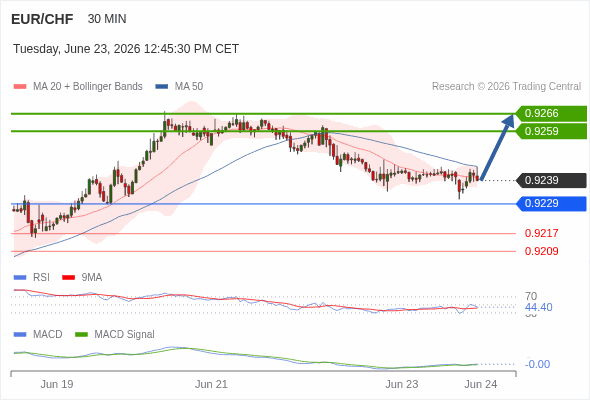Click the 0.9259 green resistance label
The width and height of the screenshot is (590, 400).
[551, 131]
